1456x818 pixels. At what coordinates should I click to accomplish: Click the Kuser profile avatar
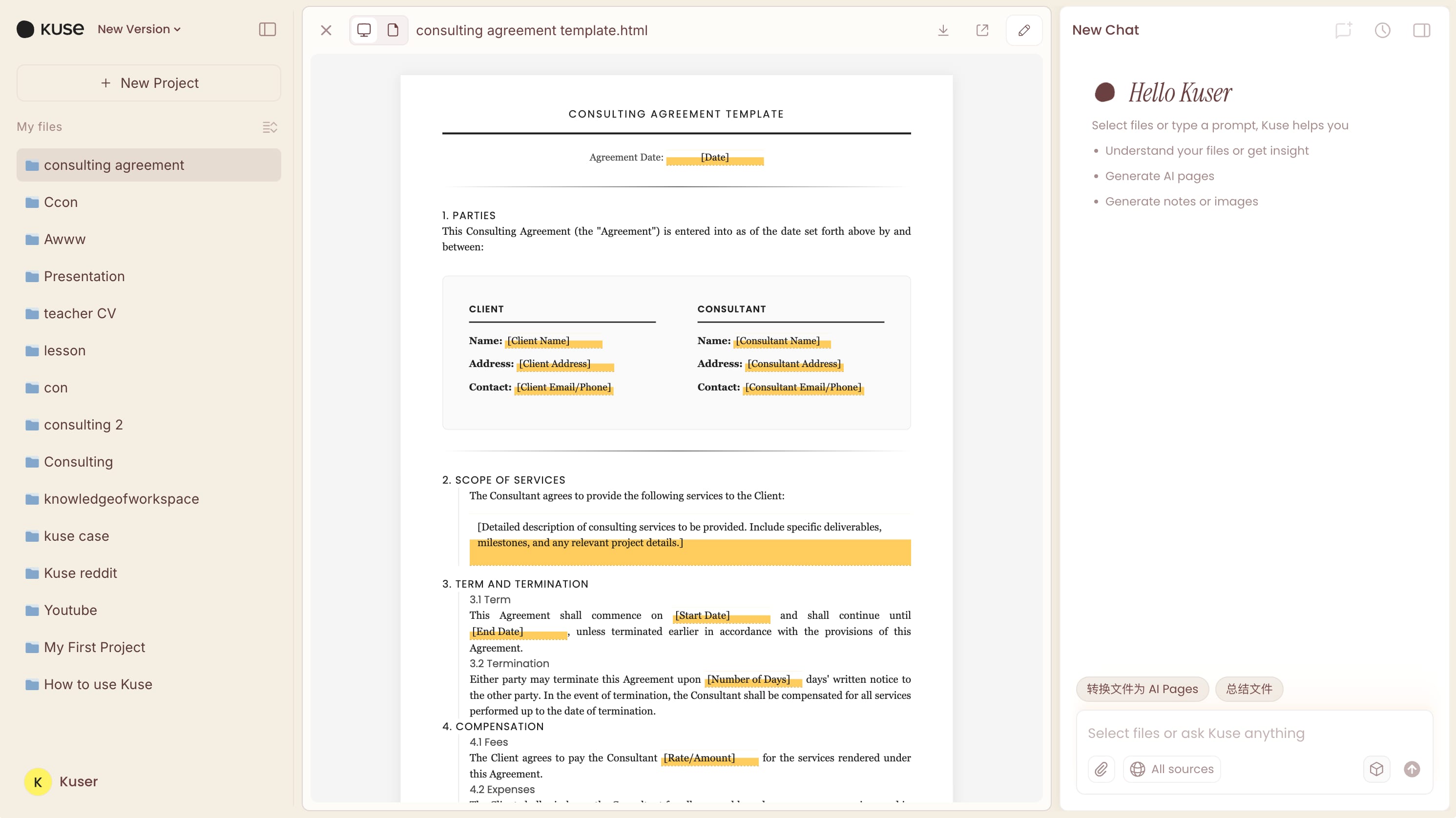(38, 782)
